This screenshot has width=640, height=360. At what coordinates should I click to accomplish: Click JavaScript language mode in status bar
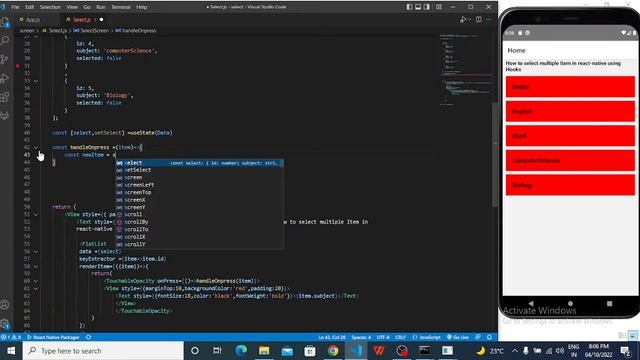tap(429, 337)
